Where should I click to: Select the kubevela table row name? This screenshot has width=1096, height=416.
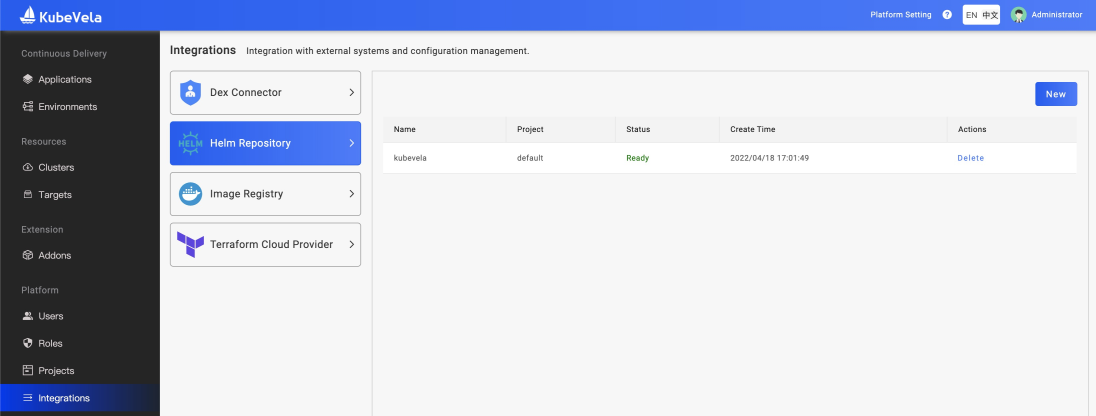coord(411,158)
